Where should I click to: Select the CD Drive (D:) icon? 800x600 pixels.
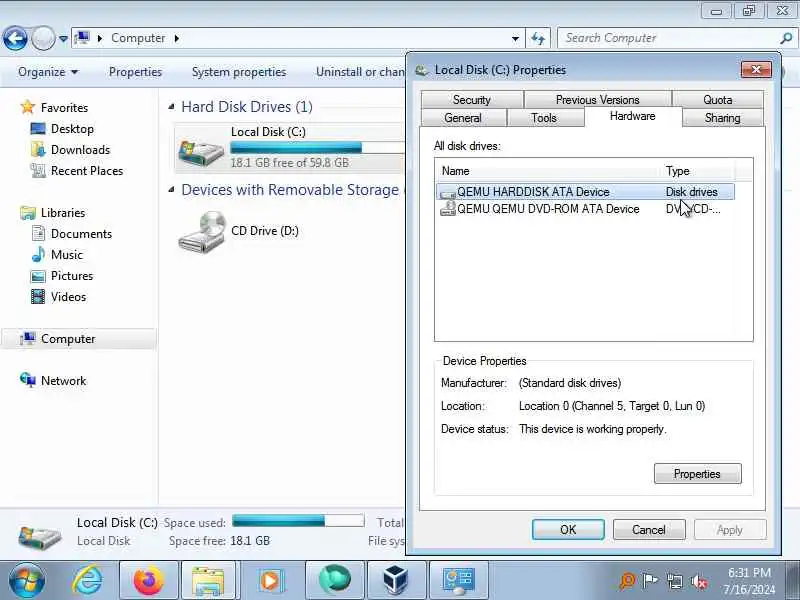[202, 233]
